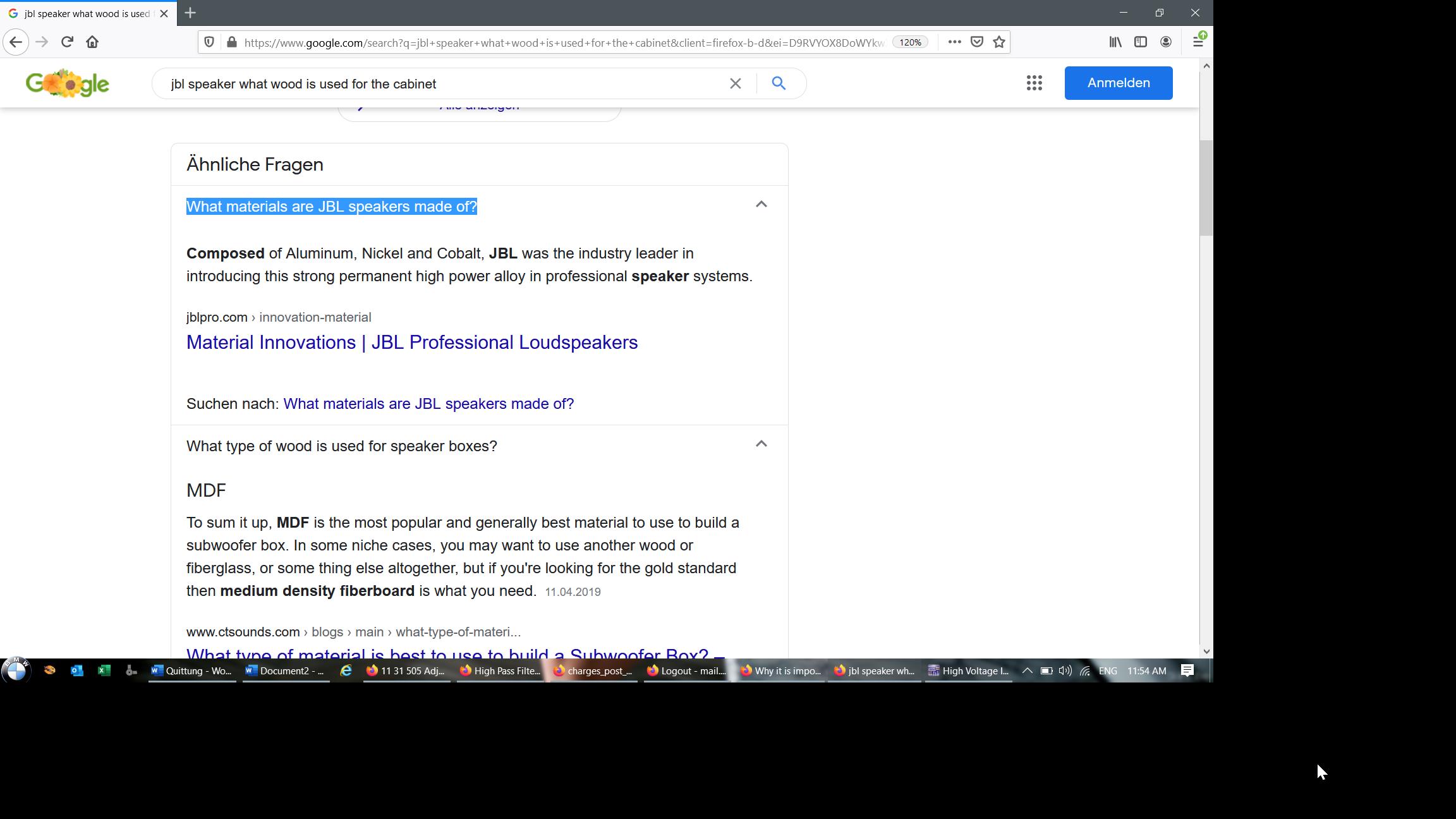Show the sidebars panel
This screenshot has width=1456, height=819.
pos(1141,42)
